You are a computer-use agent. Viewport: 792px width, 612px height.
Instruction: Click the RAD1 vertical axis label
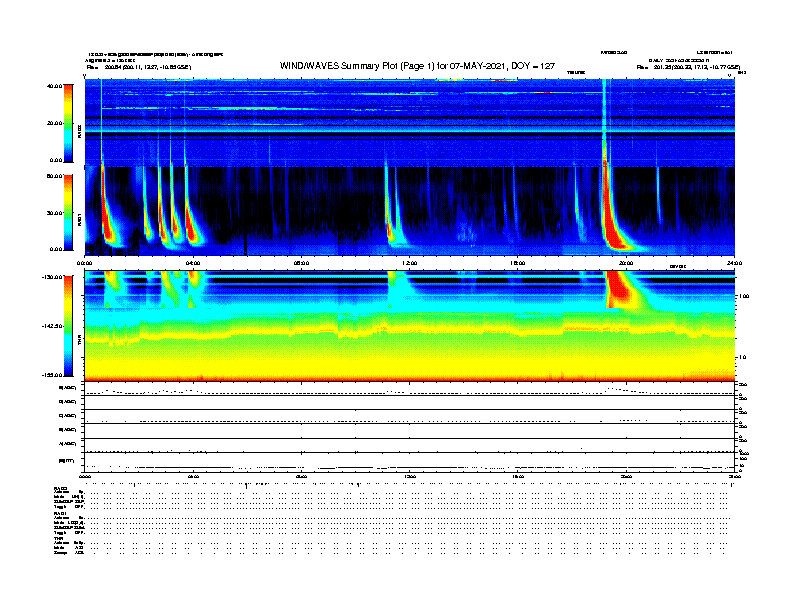[79, 219]
